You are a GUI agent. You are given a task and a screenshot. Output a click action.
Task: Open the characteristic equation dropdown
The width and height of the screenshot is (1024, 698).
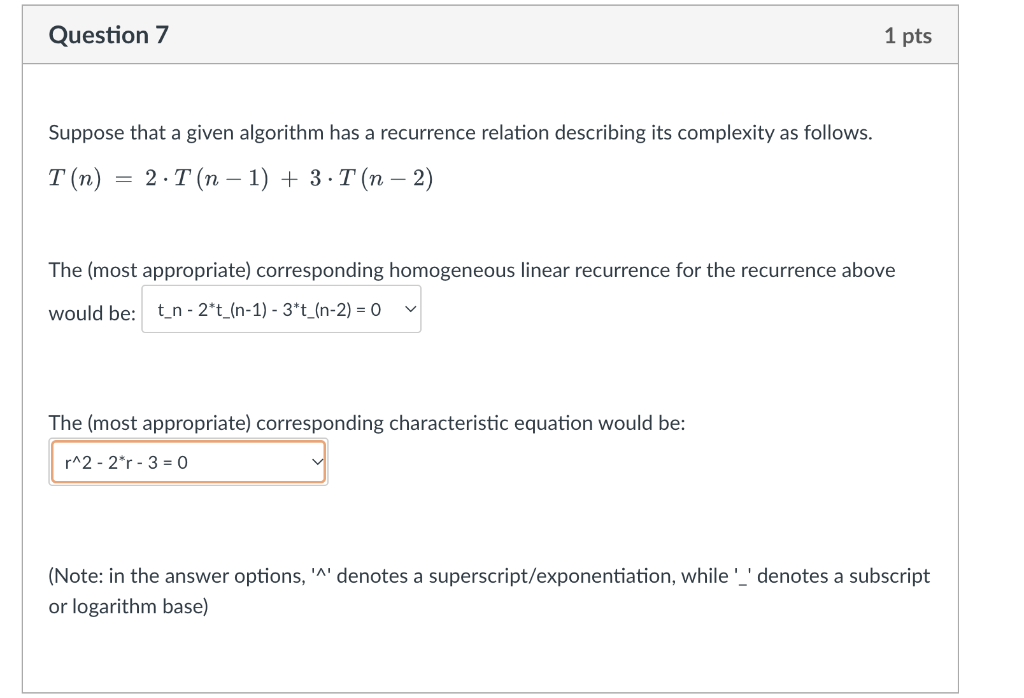188,461
